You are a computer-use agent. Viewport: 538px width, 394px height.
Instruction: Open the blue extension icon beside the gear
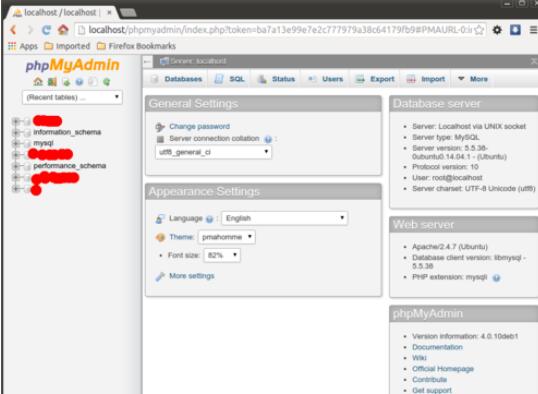click(x=515, y=30)
